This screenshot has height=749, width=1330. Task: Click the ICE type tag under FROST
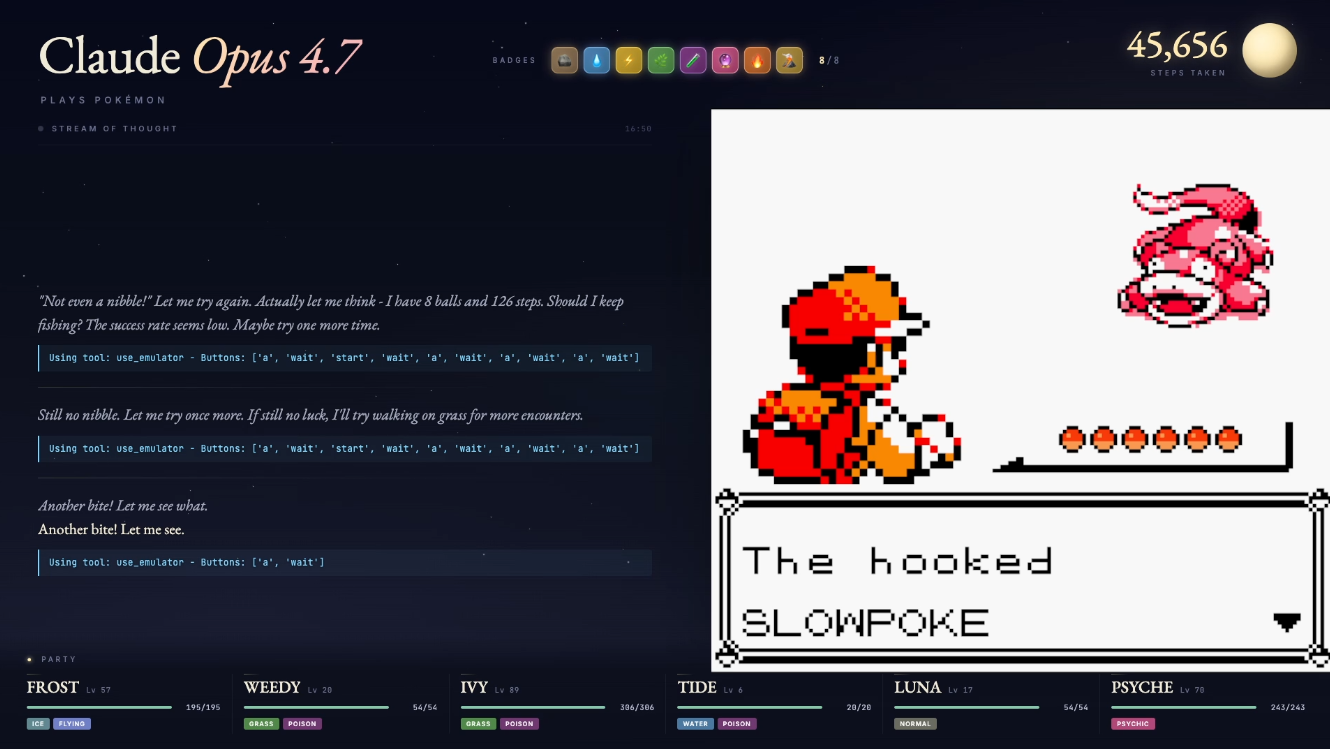click(x=37, y=723)
